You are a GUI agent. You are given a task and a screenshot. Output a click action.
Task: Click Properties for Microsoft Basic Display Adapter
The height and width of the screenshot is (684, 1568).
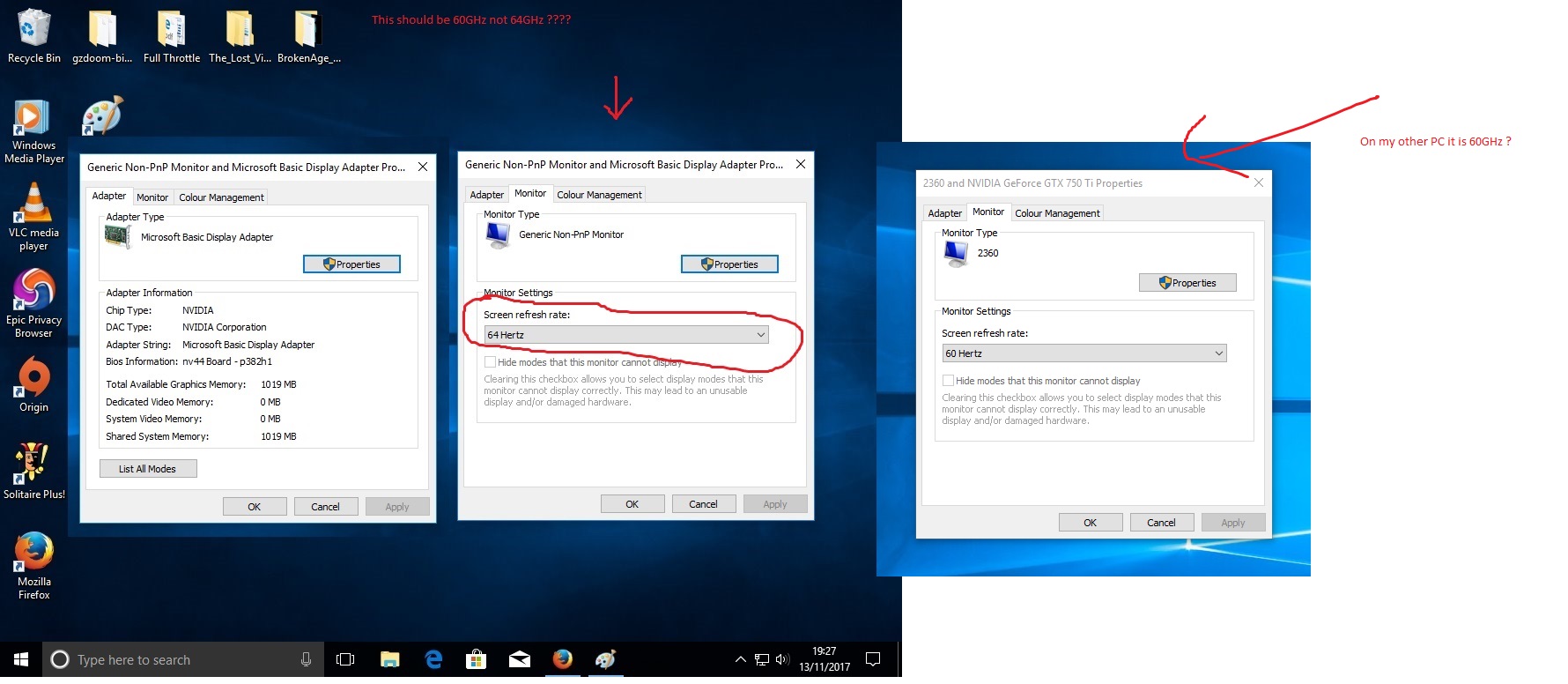351,264
